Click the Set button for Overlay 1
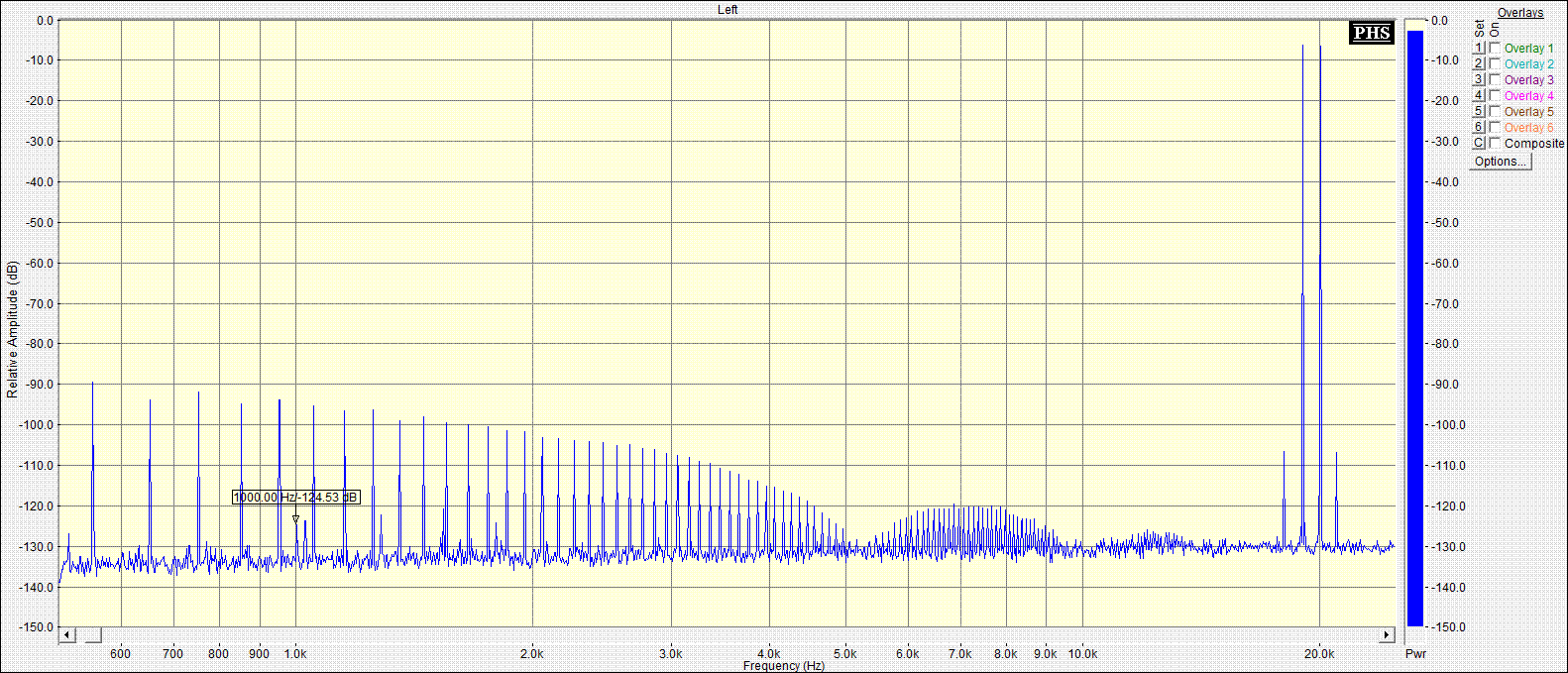This screenshot has width=1568, height=673. click(1479, 48)
